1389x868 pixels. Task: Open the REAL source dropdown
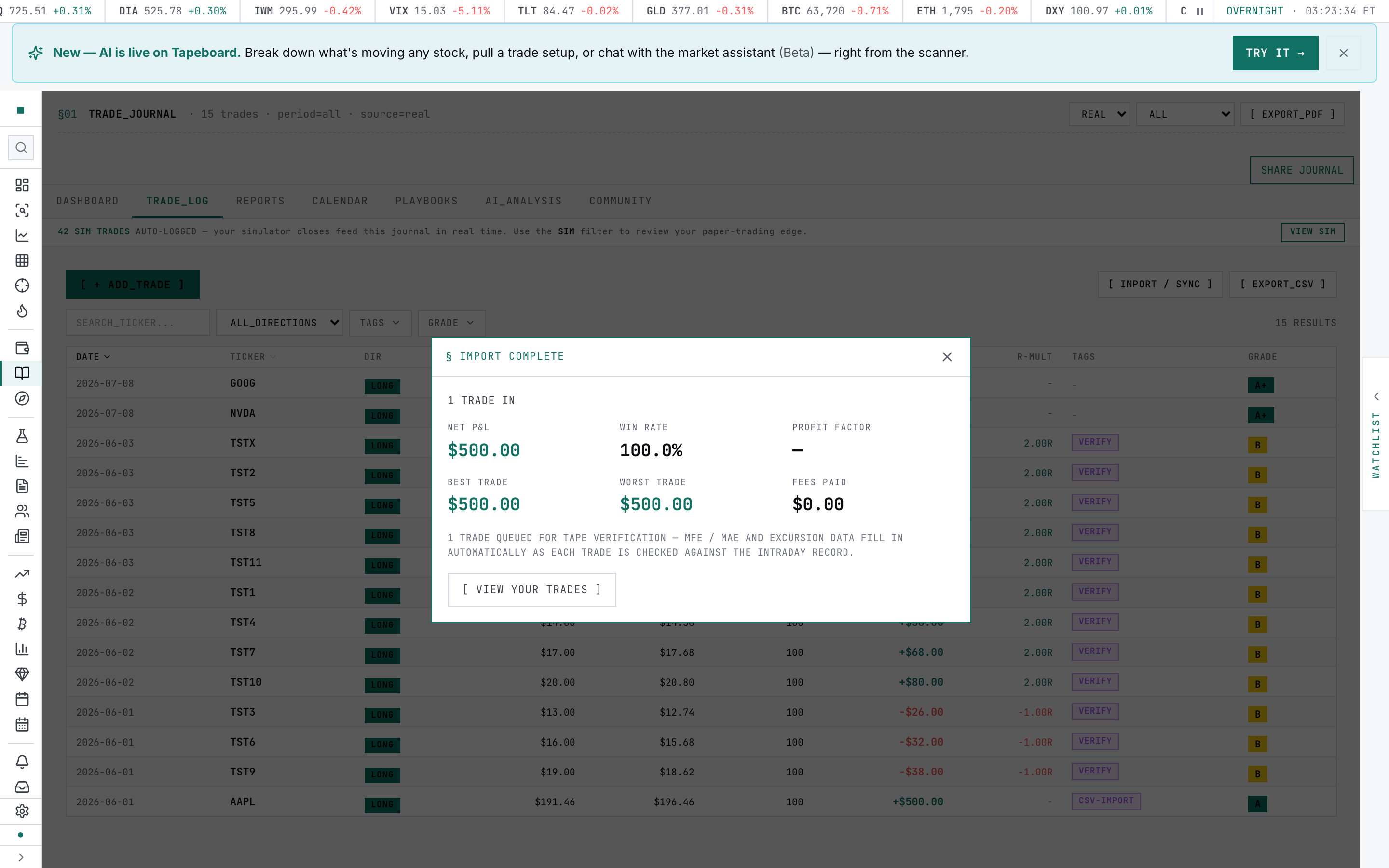pyautogui.click(x=1099, y=114)
